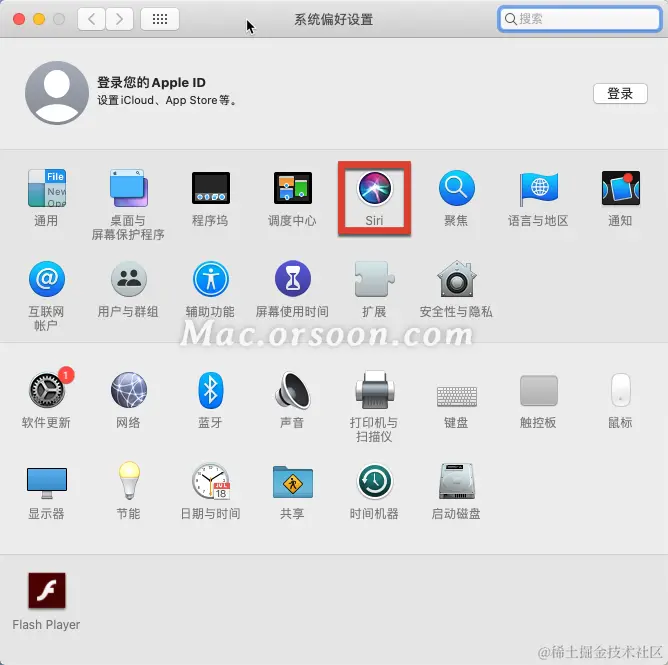The image size is (668, 665).
Task: Open the Siri preferences pane
Action: pos(374,188)
